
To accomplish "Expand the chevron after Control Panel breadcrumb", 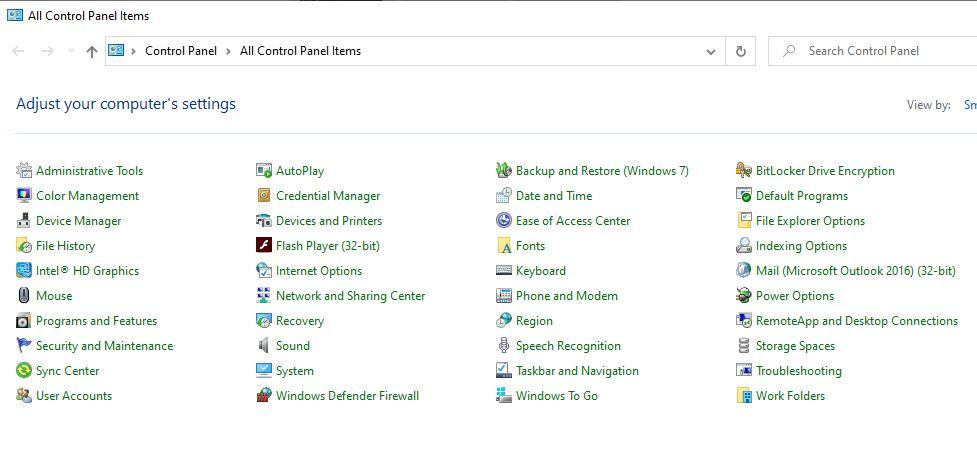I will pos(228,51).
